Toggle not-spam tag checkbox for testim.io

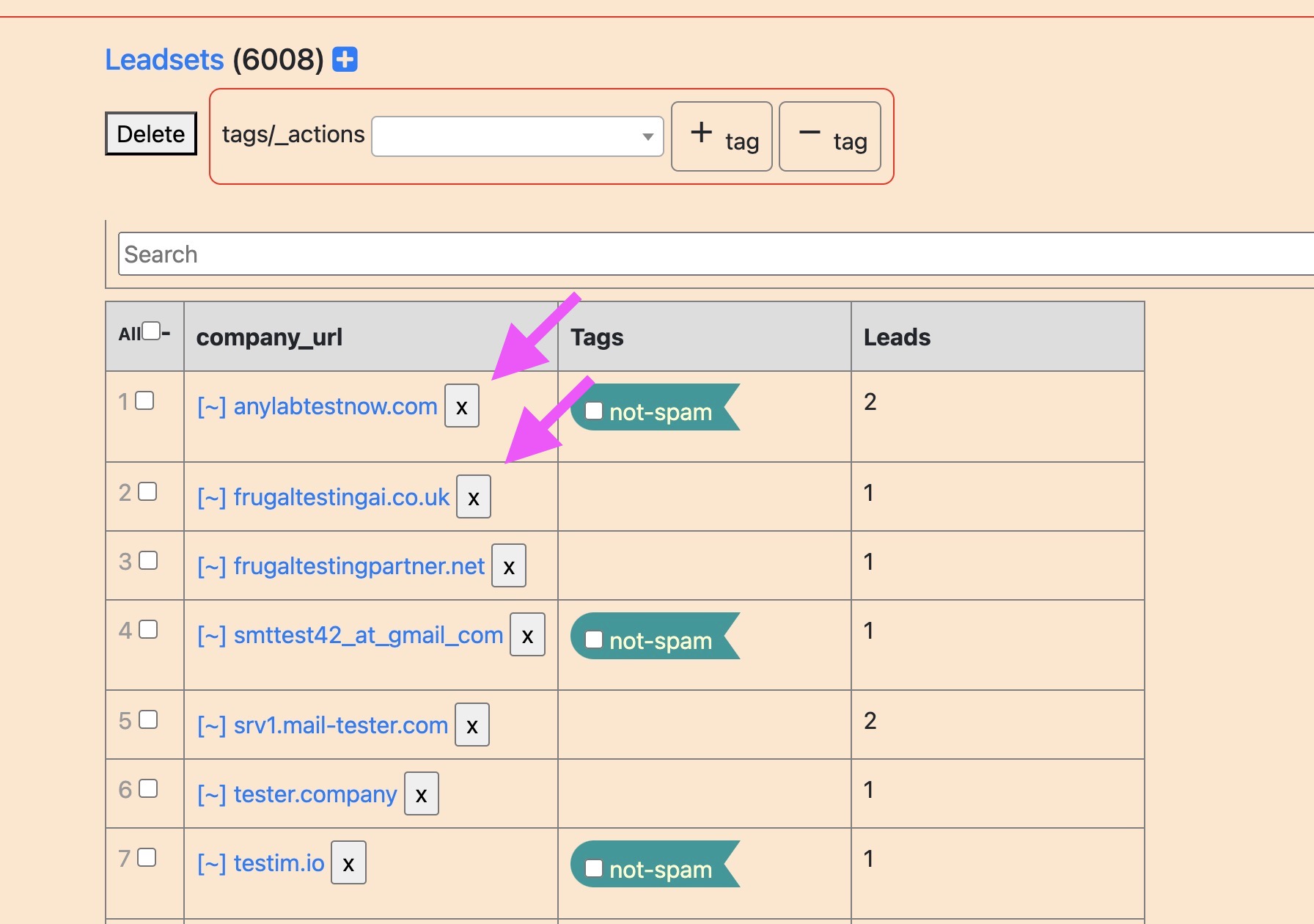click(594, 868)
